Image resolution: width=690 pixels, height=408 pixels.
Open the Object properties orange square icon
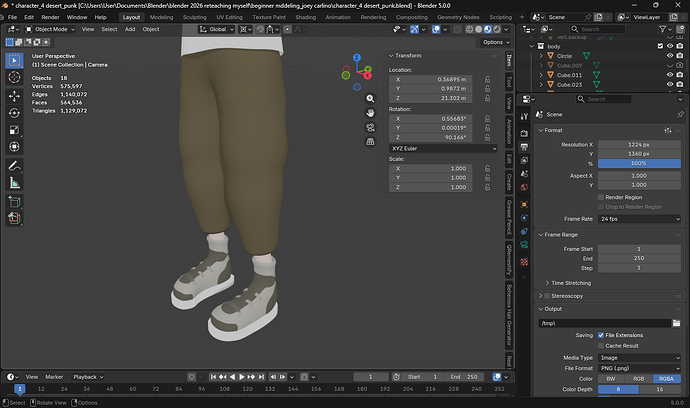[x=524, y=204]
